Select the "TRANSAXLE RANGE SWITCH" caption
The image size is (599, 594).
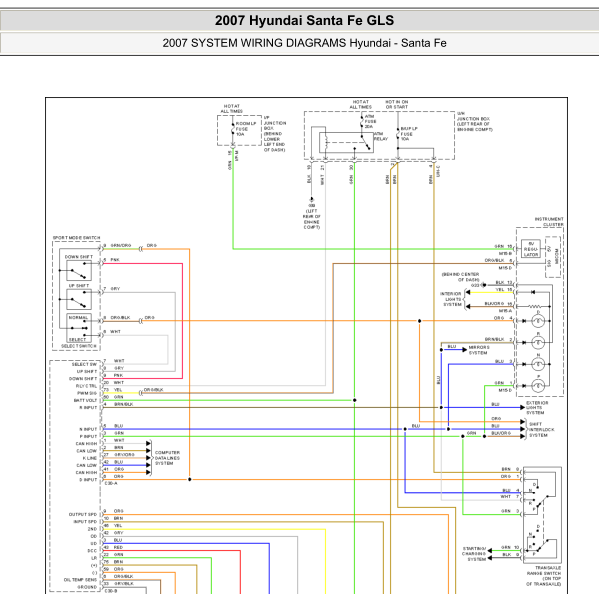click(543, 576)
